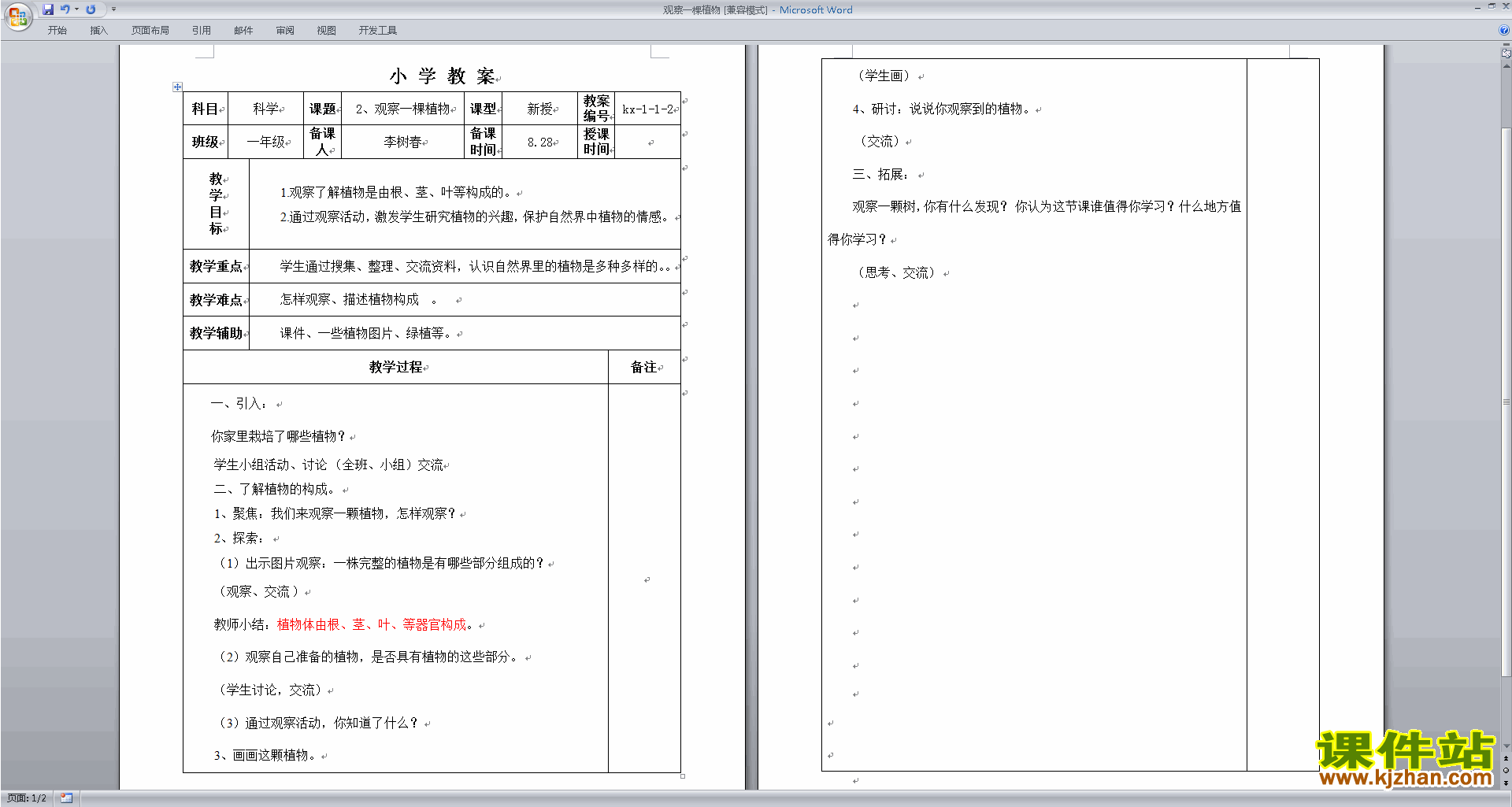Viewport: 1512px width, 807px height.
Task: Click the Save icon in Quick Access Toolbar
Action: tap(48, 9)
